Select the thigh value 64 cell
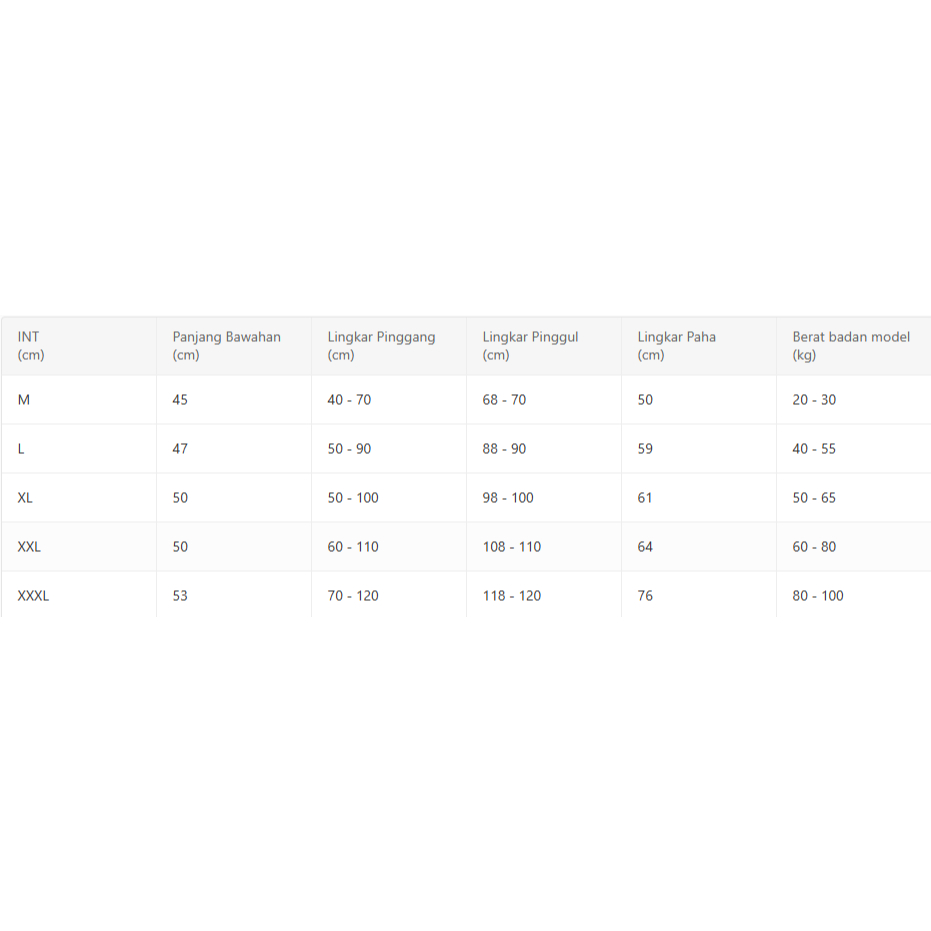Screen dimensions: 931x931 645,547
